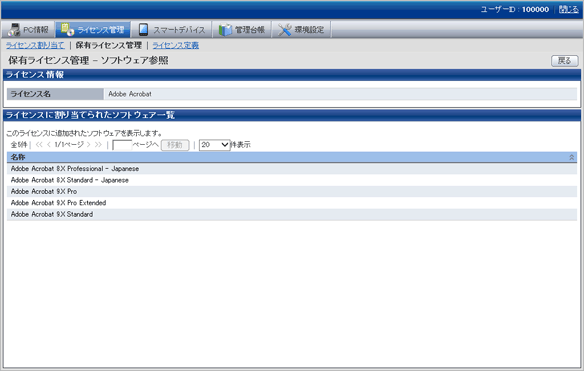The height and width of the screenshot is (371, 584).
Task: Click the PC情報 computer icon
Action: point(14,30)
